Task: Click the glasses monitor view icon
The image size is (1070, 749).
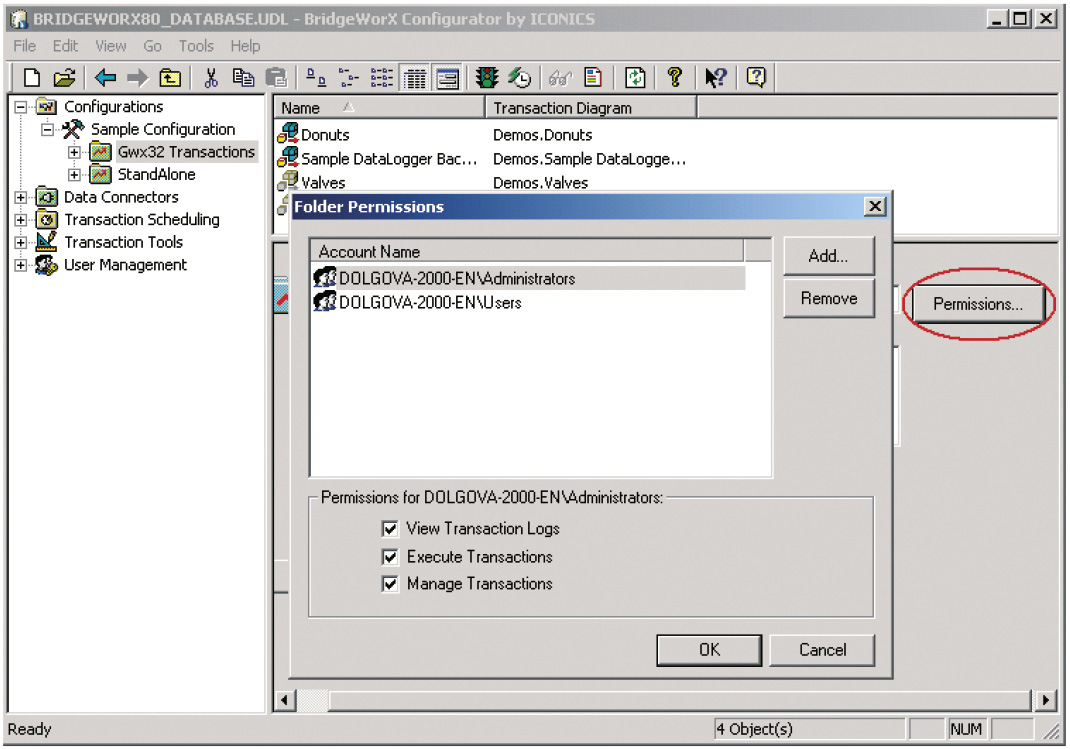Action: point(560,78)
